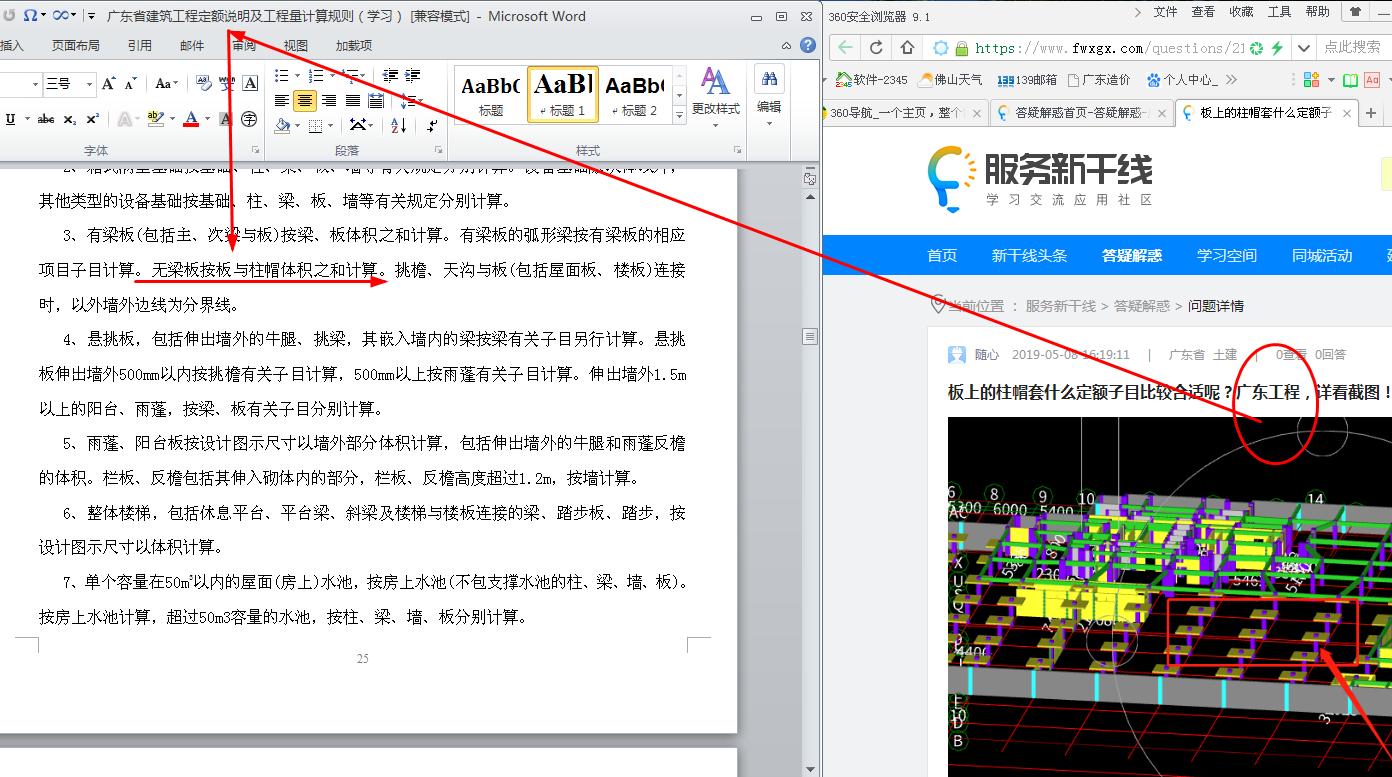Click the Decrease Indent icon

(x=390, y=75)
